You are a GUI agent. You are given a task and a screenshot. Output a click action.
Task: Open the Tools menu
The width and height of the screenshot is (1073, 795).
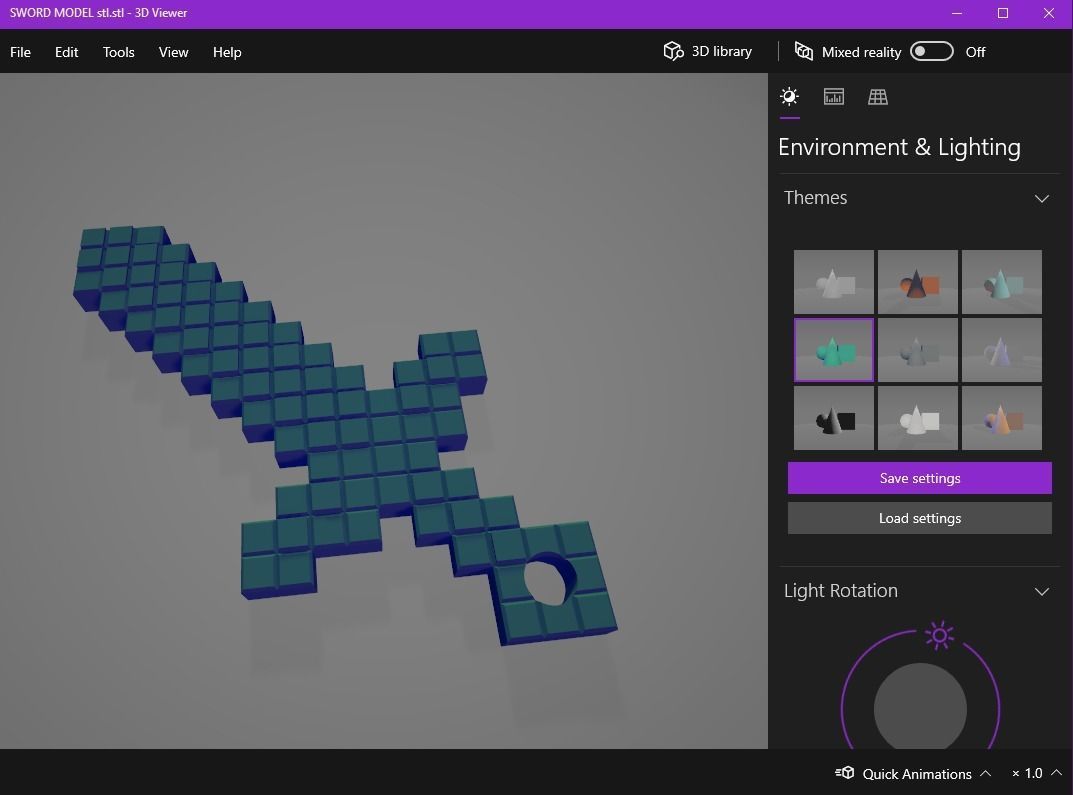tap(118, 52)
